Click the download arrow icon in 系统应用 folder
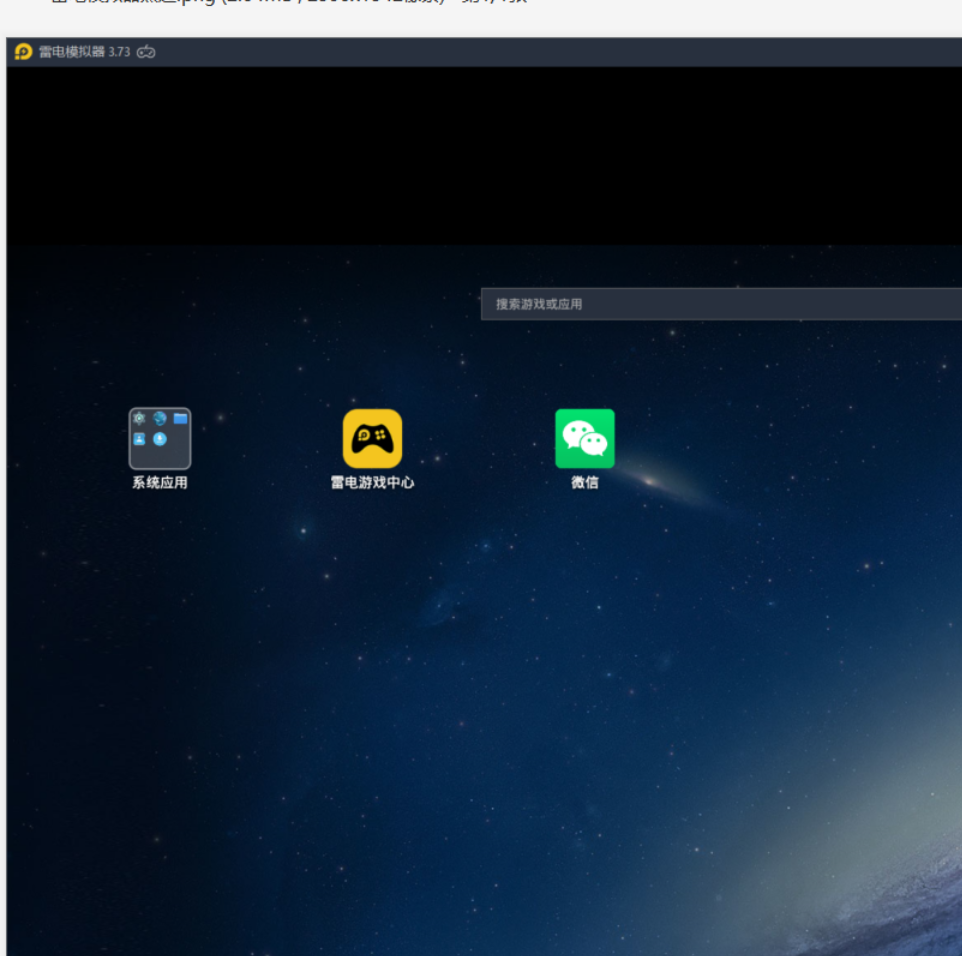Viewport: 962px width, 956px height. [x=160, y=439]
